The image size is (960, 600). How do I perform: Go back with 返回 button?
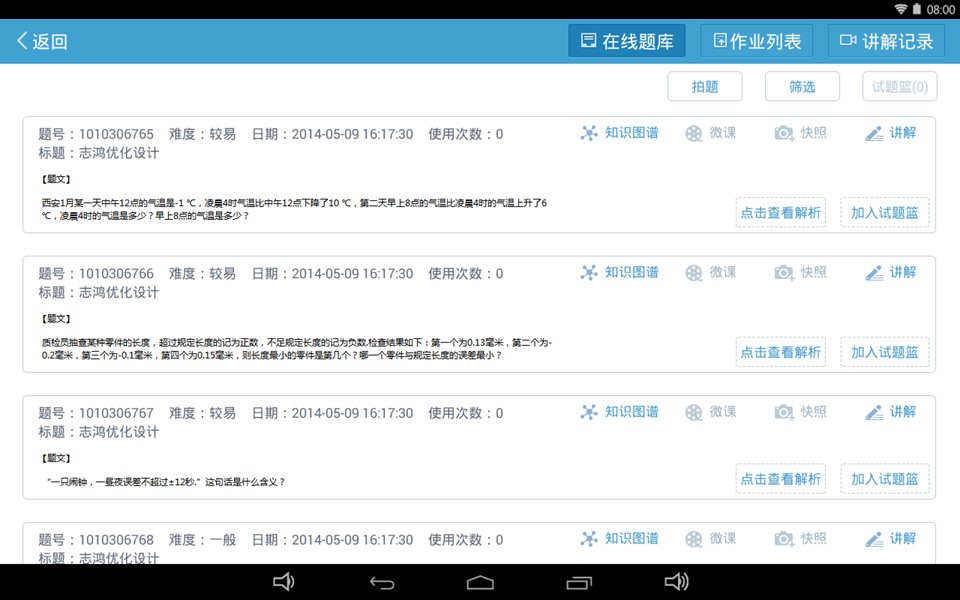[x=42, y=41]
